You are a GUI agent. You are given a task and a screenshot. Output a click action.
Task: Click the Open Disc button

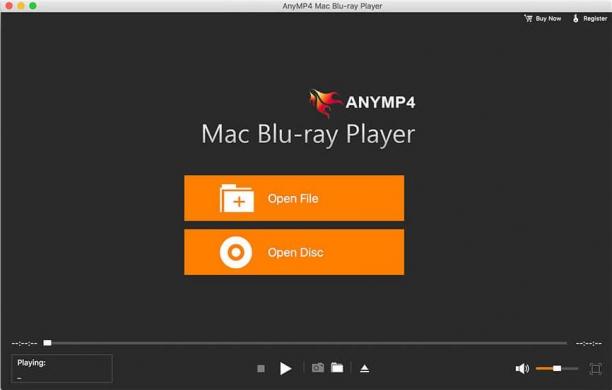pyautogui.click(x=294, y=252)
